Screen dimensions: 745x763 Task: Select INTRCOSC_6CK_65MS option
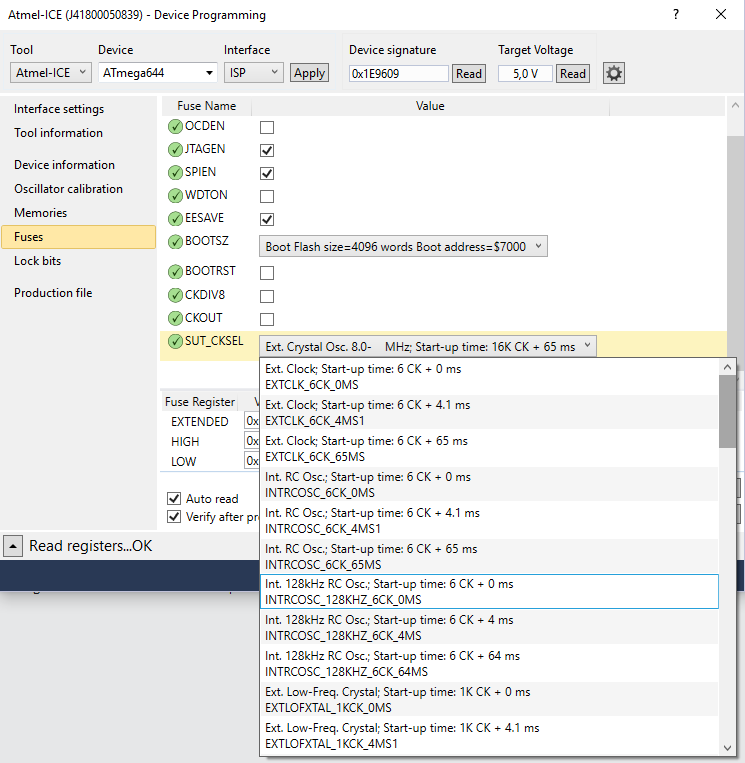coord(490,556)
